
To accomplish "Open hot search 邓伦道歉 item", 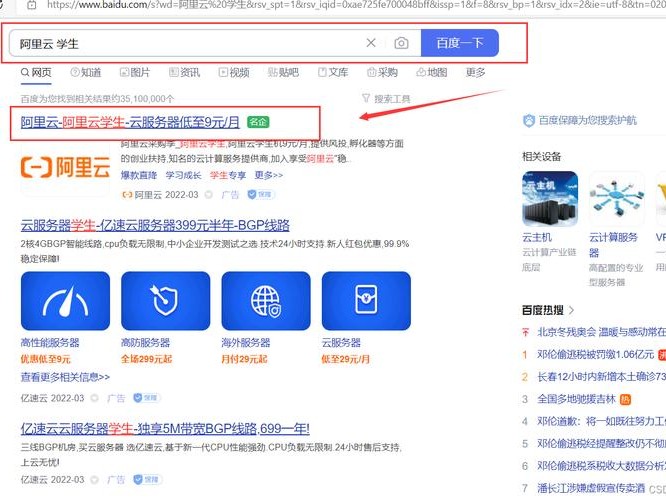I will (x=601, y=421).
